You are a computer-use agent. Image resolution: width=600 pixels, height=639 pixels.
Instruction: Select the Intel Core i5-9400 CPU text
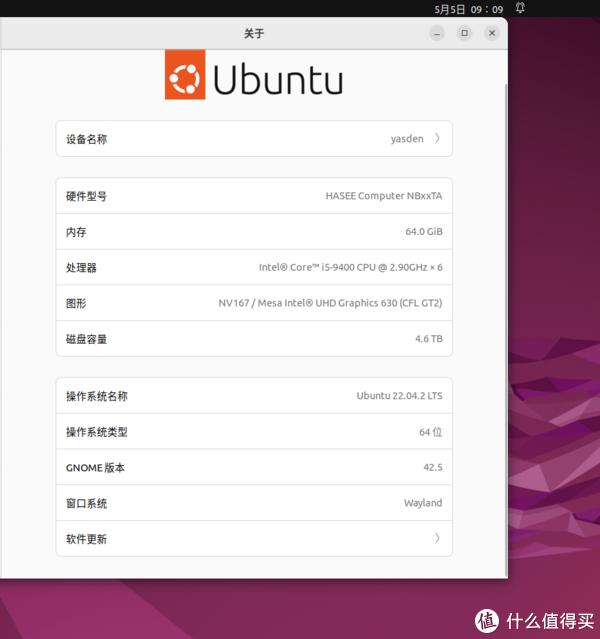pos(351,267)
